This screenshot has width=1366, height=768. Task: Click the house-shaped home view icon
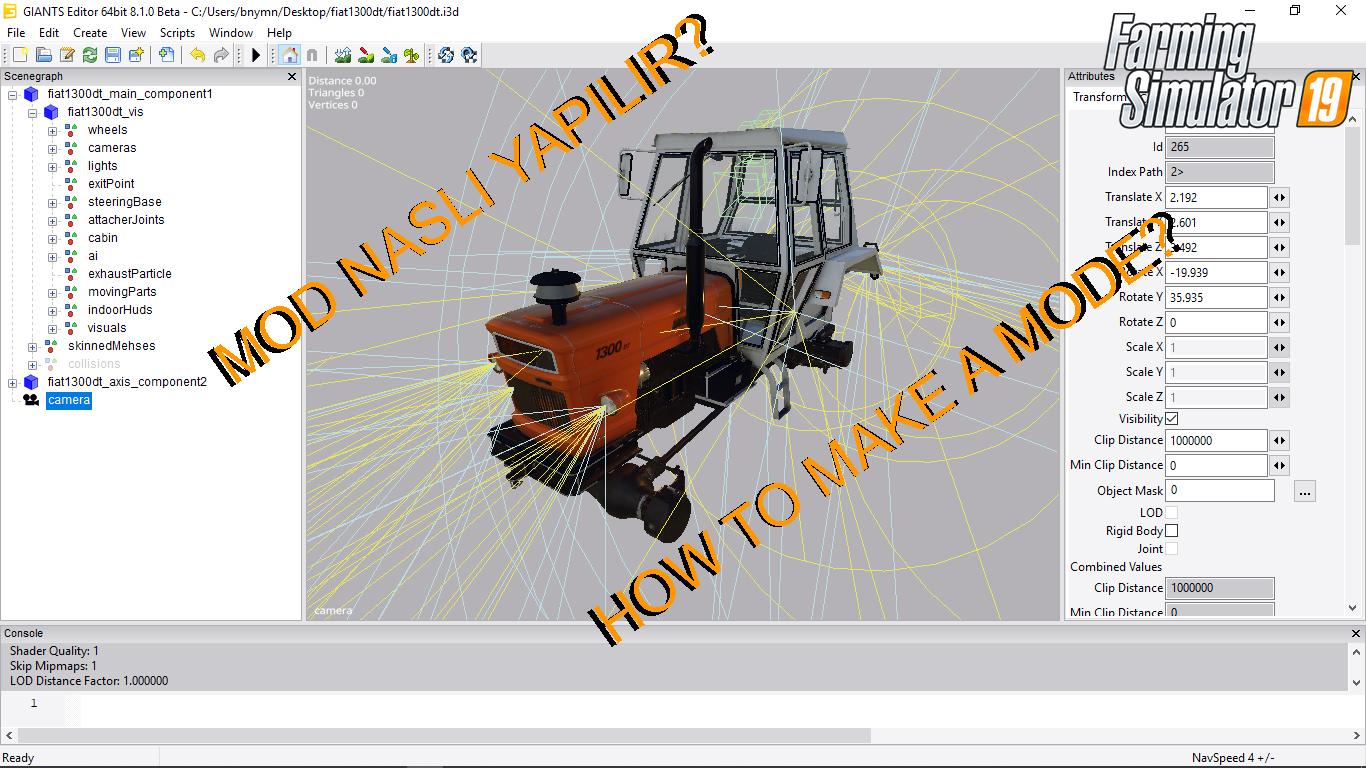click(x=289, y=55)
